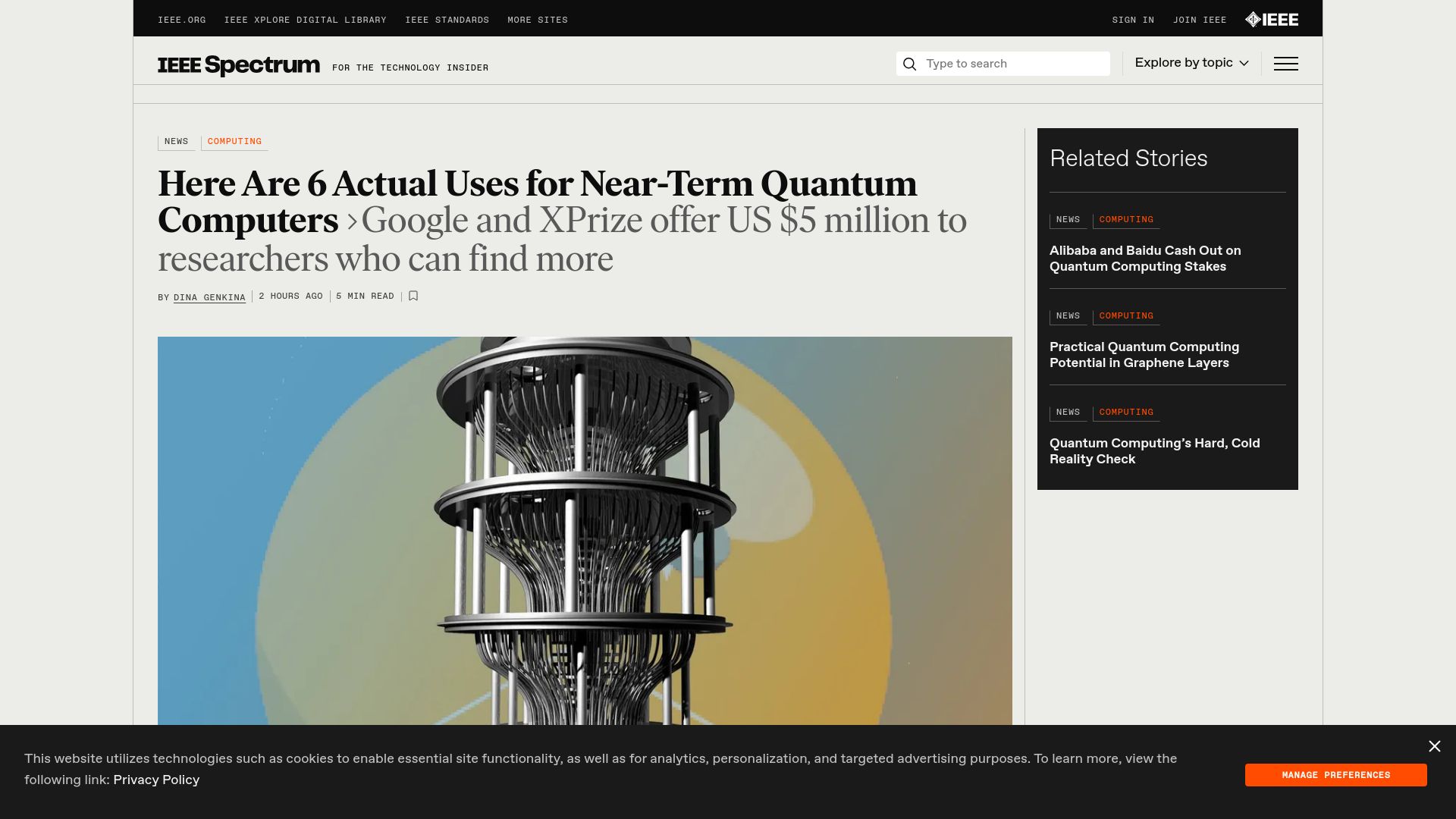Screen dimensions: 1456x819
Task: Click NEWS tag above Alibaba story
Action: click(x=1068, y=220)
